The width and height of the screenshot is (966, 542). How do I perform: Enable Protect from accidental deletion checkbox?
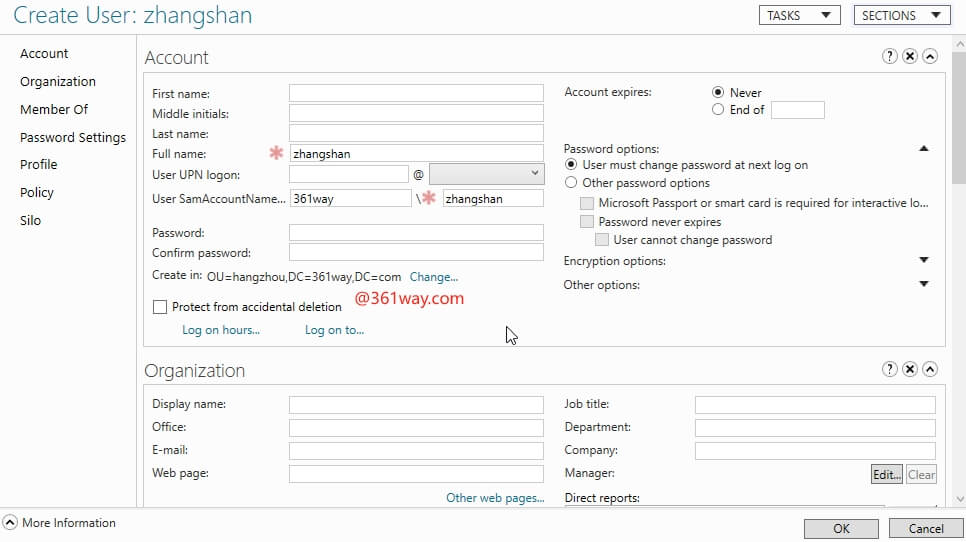coord(160,307)
